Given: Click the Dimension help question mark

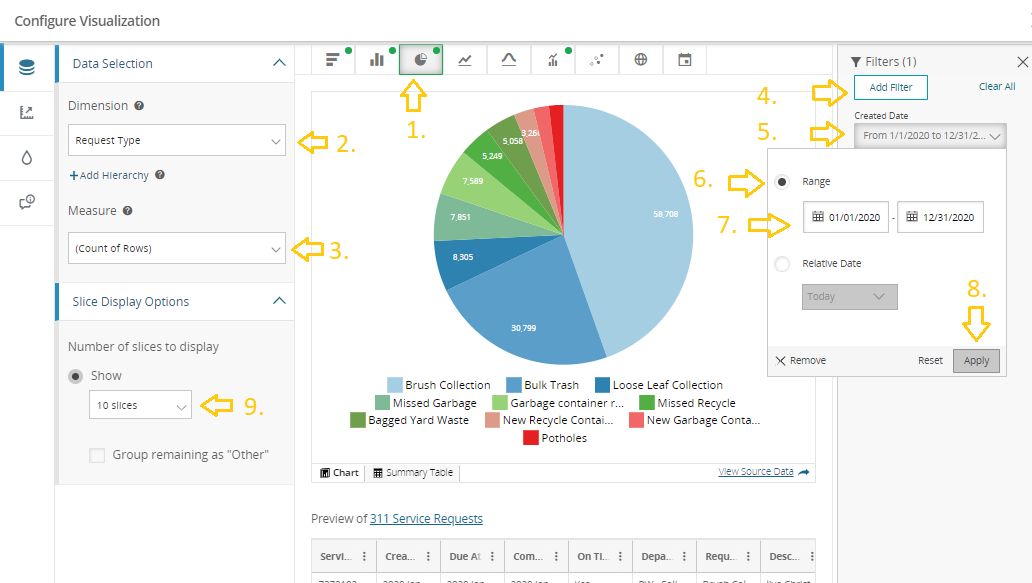Looking at the screenshot, I should click(x=139, y=106).
